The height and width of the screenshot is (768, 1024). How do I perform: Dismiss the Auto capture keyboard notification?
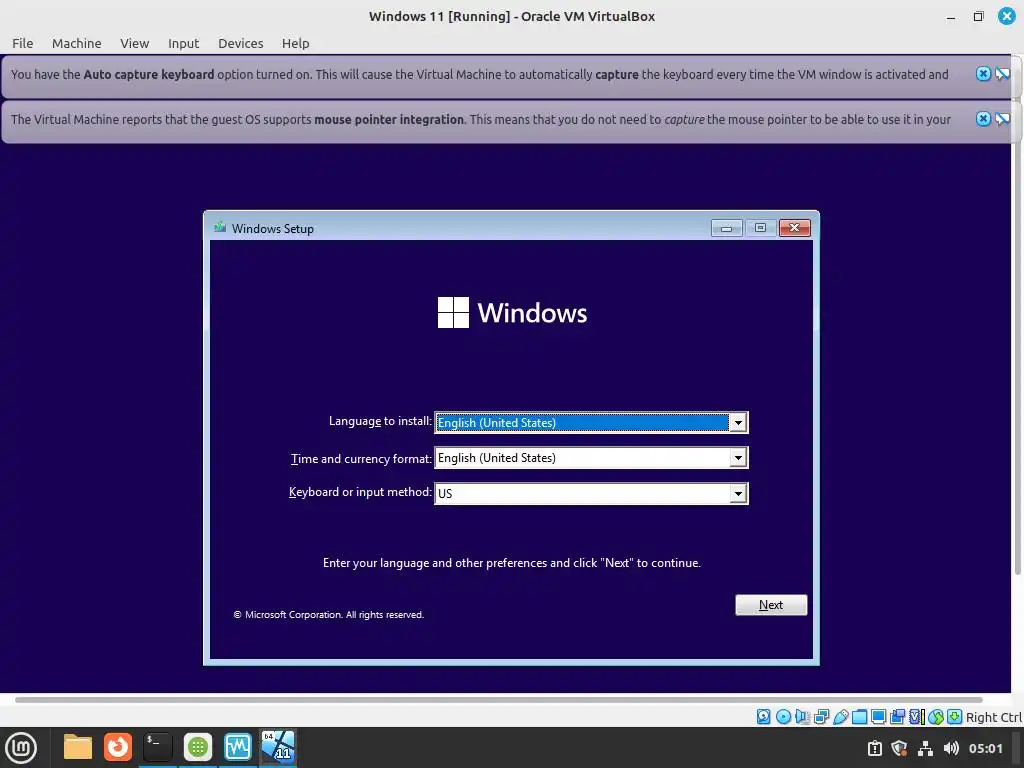tap(983, 74)
